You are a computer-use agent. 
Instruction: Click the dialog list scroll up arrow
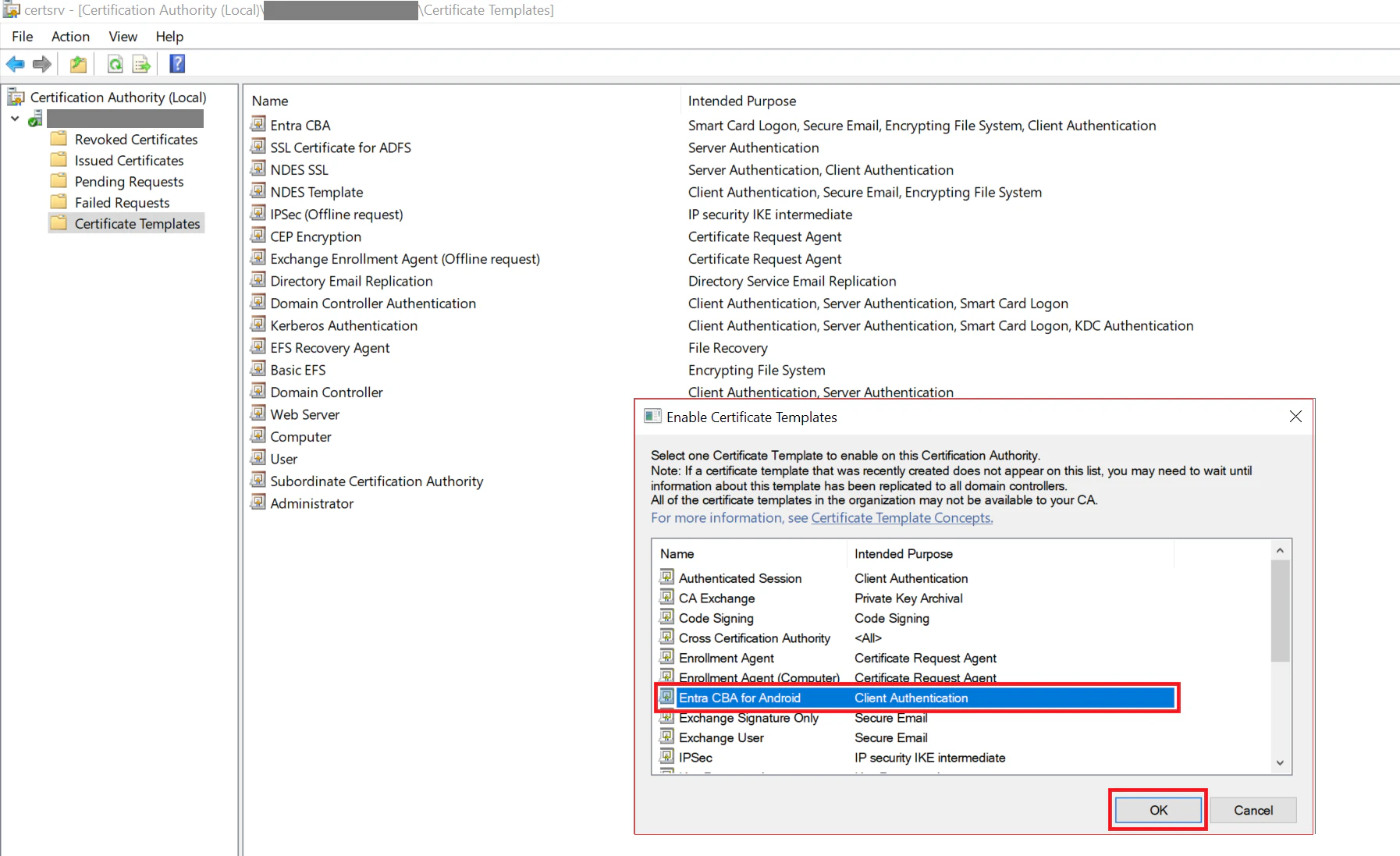click(x=1280, y=550)
